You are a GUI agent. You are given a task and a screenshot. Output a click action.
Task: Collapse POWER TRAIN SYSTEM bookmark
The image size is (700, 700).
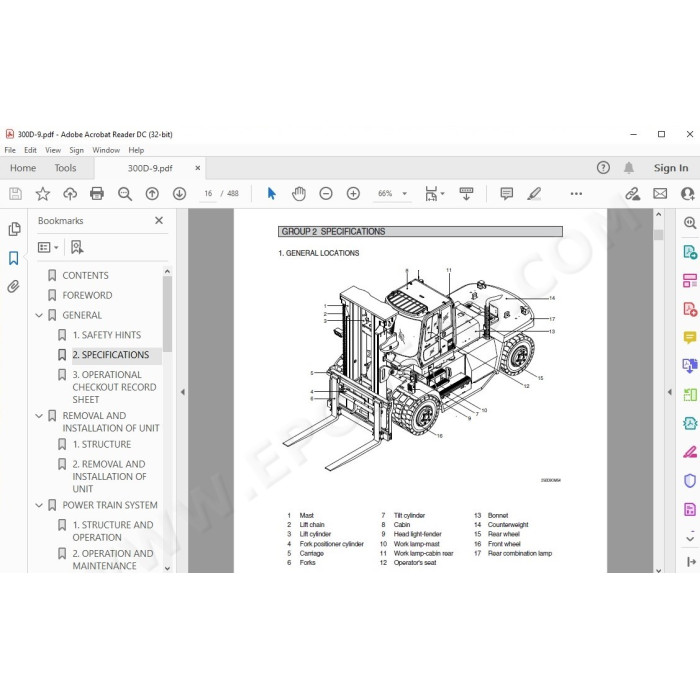[x=39, y=505]
